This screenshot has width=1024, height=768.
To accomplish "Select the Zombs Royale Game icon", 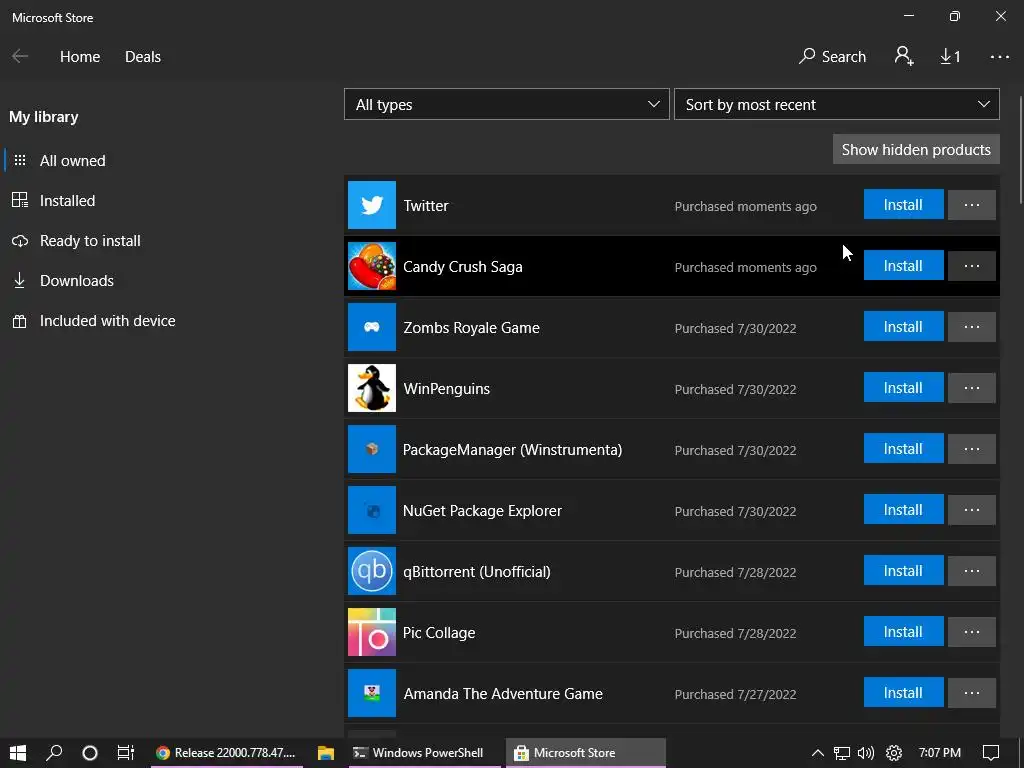I will coord(372,327).
